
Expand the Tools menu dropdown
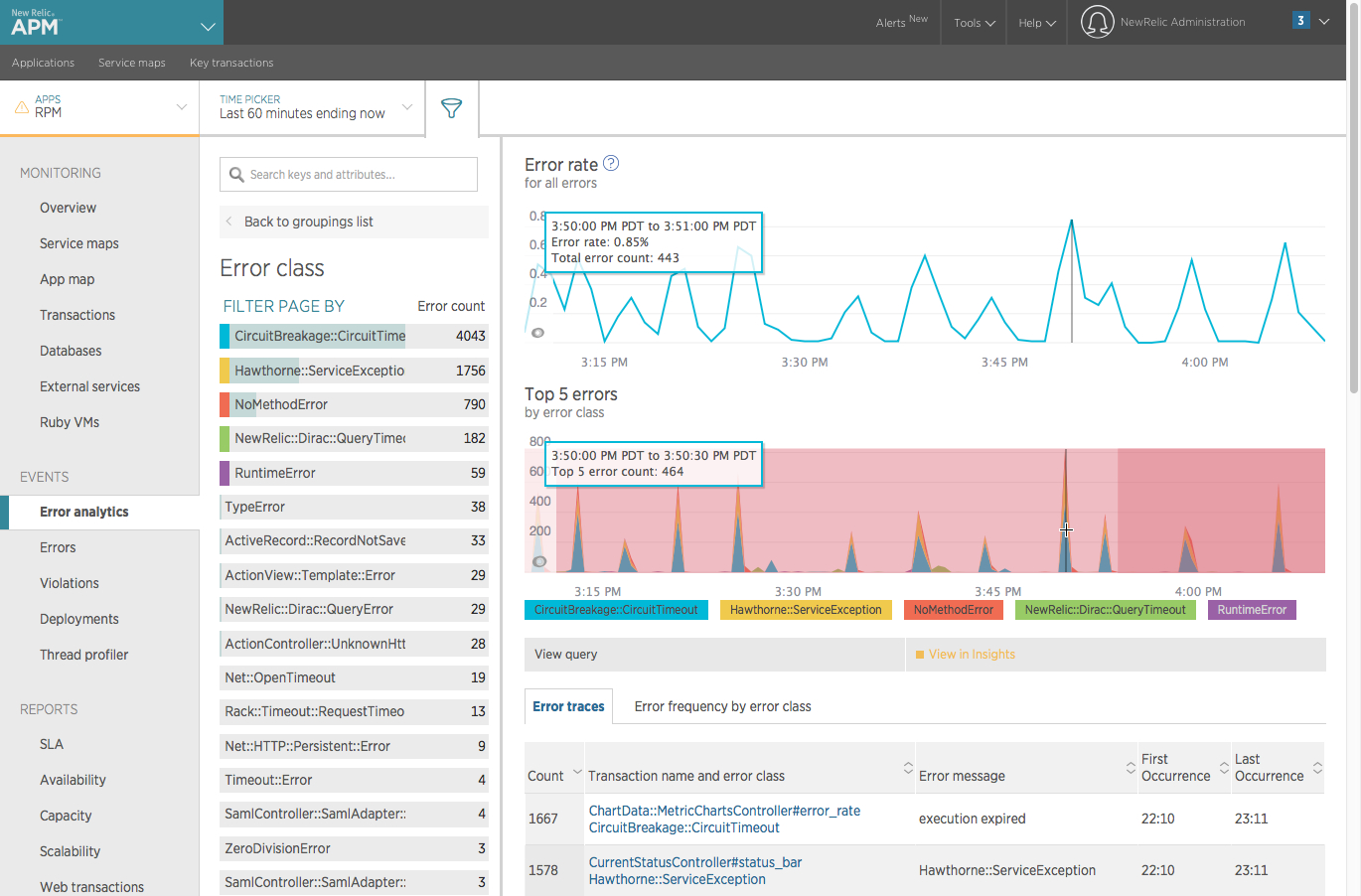[x=974, y=23]
